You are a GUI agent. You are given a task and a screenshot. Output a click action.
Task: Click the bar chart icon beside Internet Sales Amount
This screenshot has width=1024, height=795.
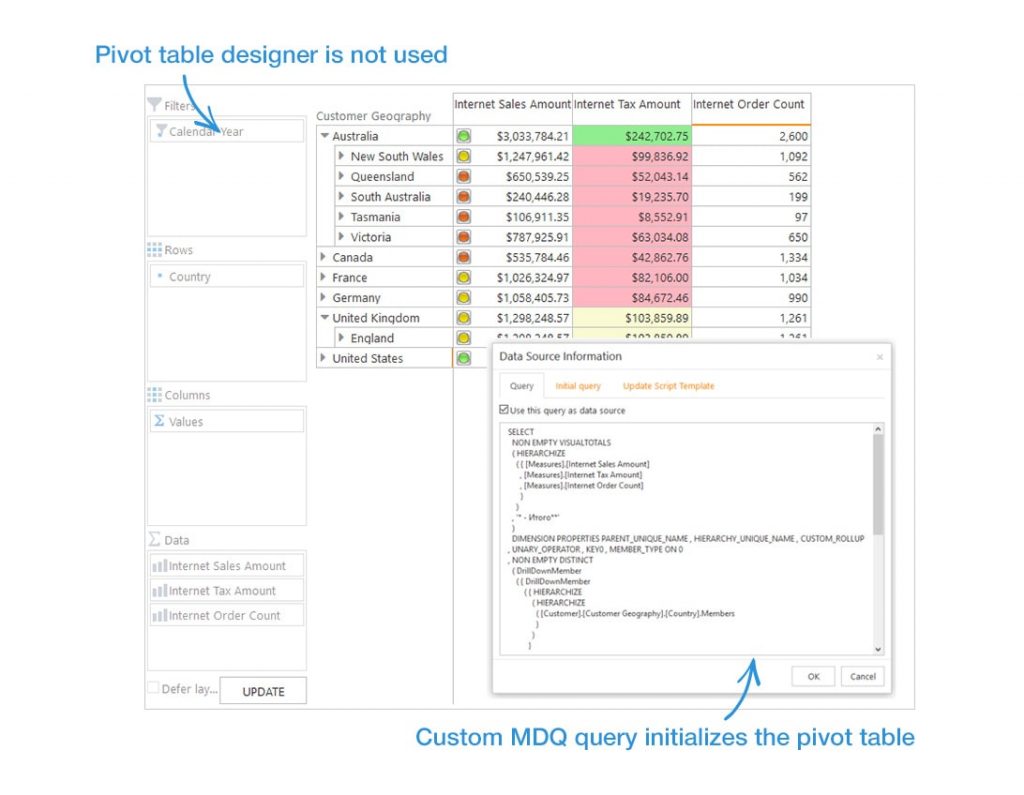[x=162, y=564]
